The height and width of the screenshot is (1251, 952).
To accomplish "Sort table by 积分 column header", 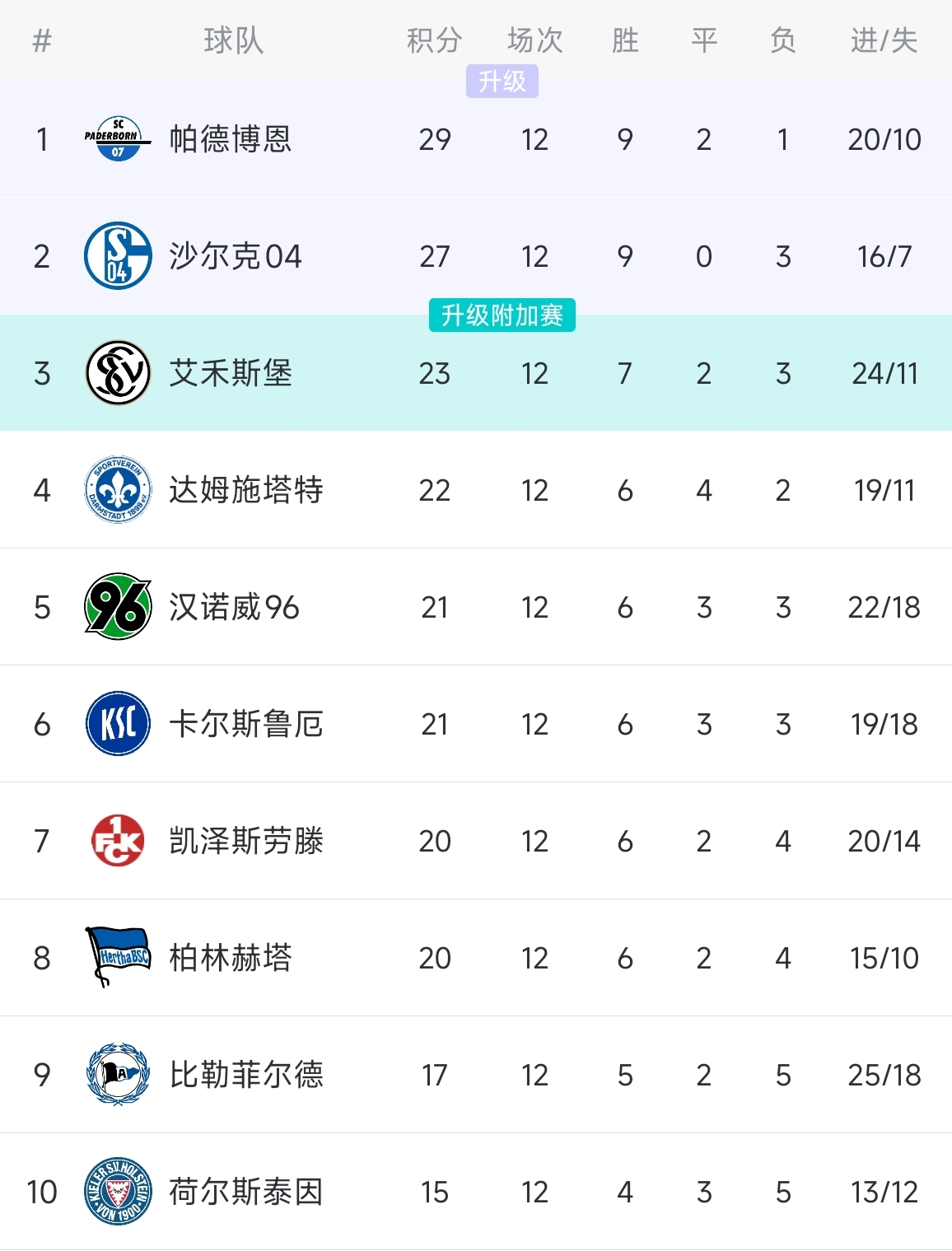I will coord(434,40).
